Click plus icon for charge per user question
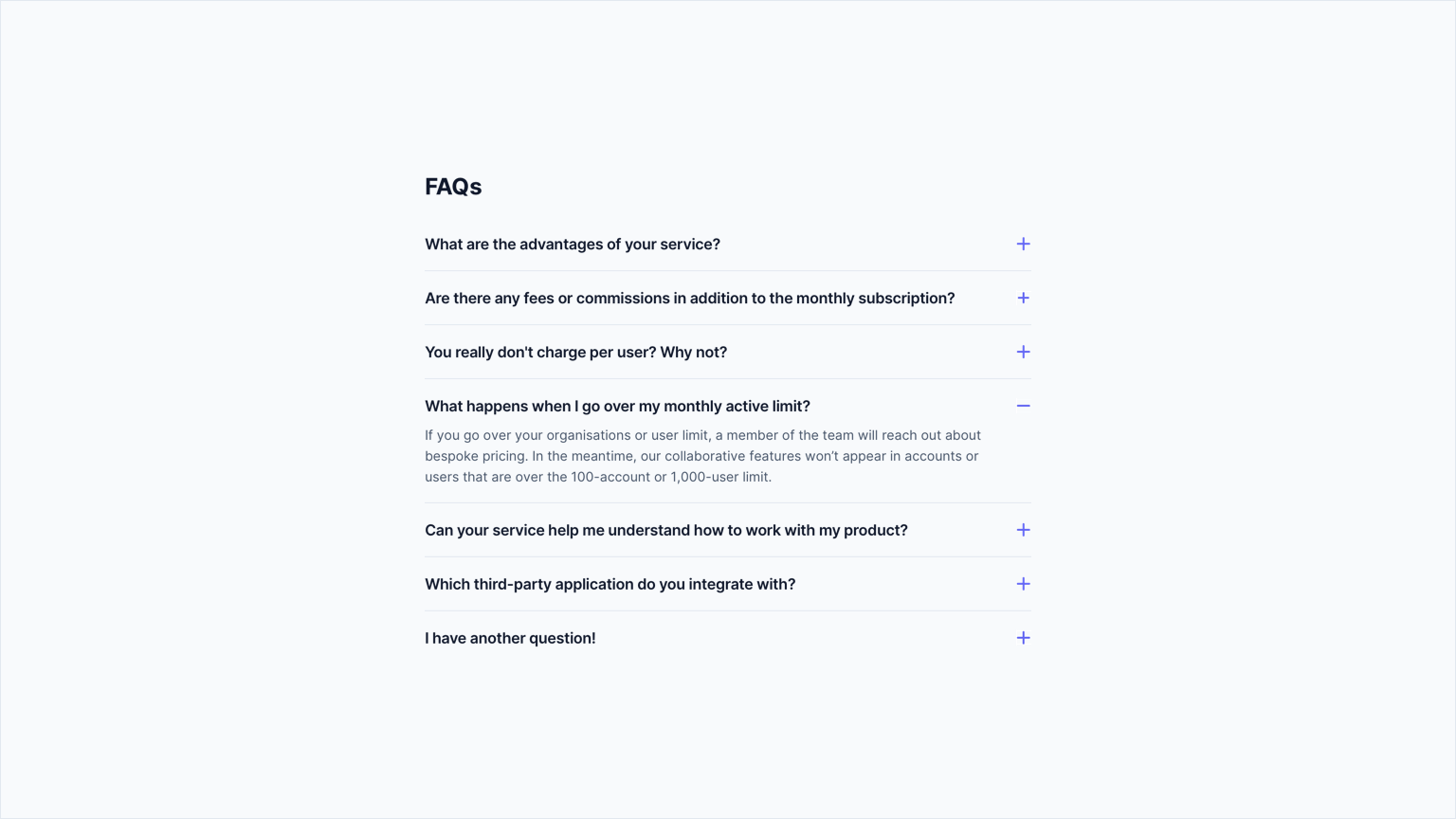The height and width of the screenshot is (819, 1456). (x=1023, y=353)
